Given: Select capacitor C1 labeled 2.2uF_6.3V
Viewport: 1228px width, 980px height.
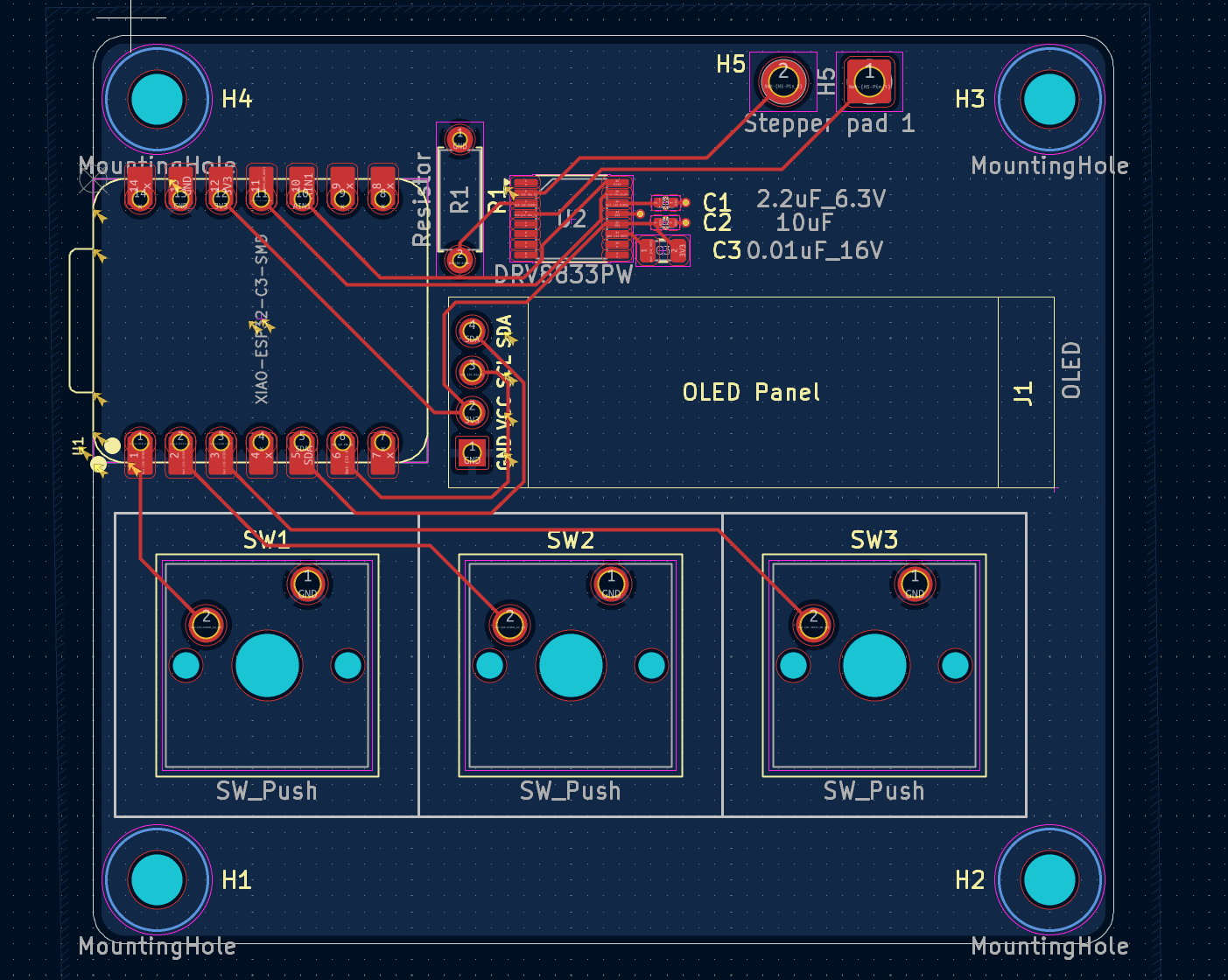Looking at the screenshot, I should (663, 201).
